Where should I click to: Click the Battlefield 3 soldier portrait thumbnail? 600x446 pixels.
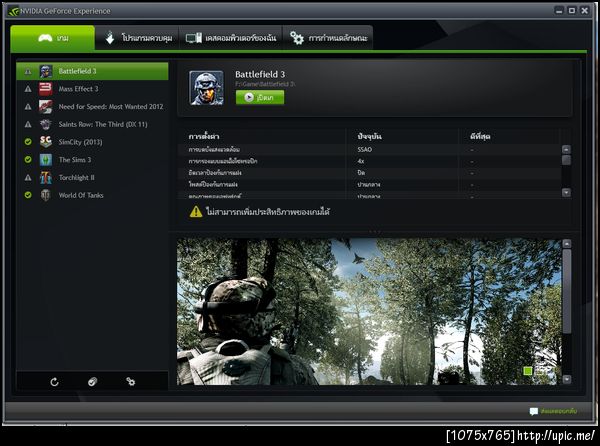tap(206, 88)
